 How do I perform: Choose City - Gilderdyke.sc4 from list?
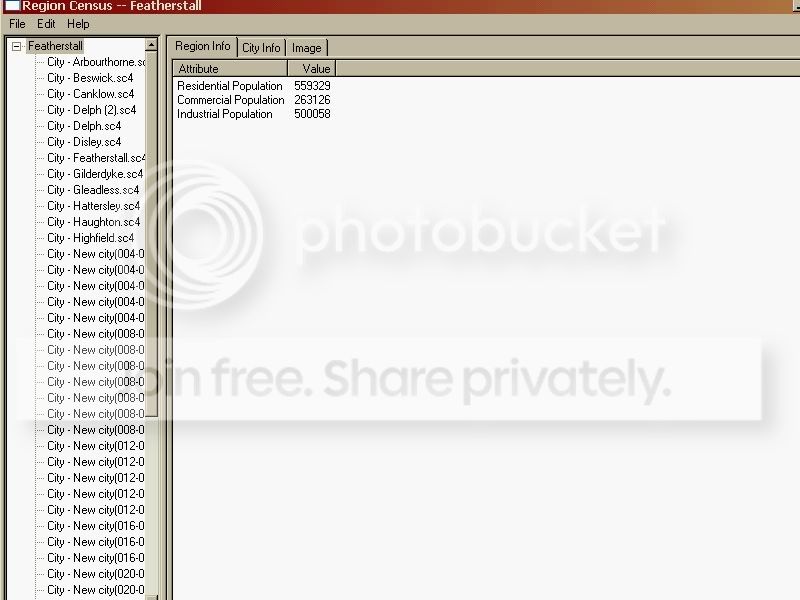click(95, 174)
